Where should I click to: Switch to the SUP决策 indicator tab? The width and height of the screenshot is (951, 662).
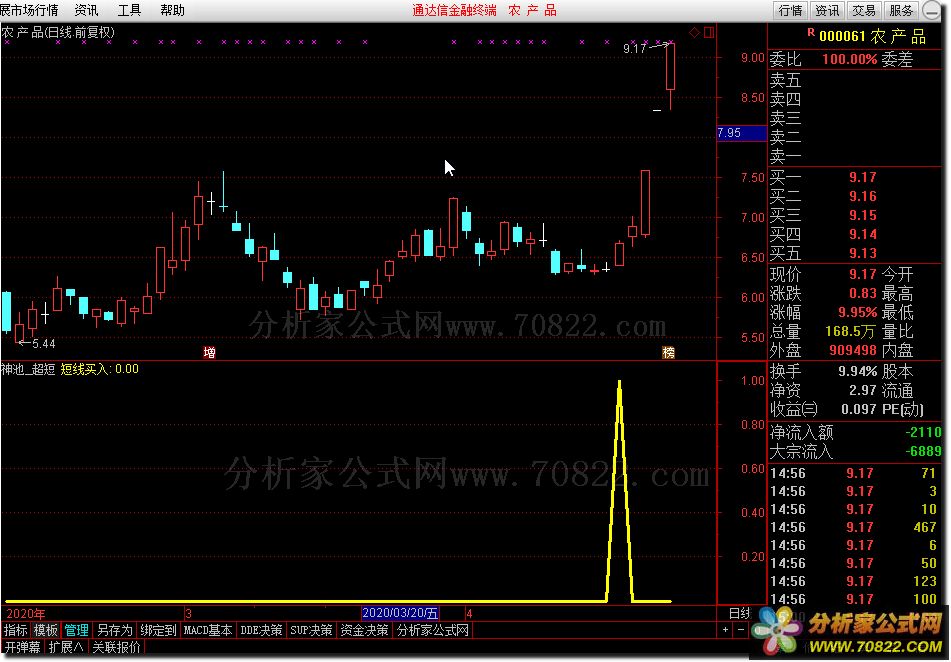coord(311,630)
